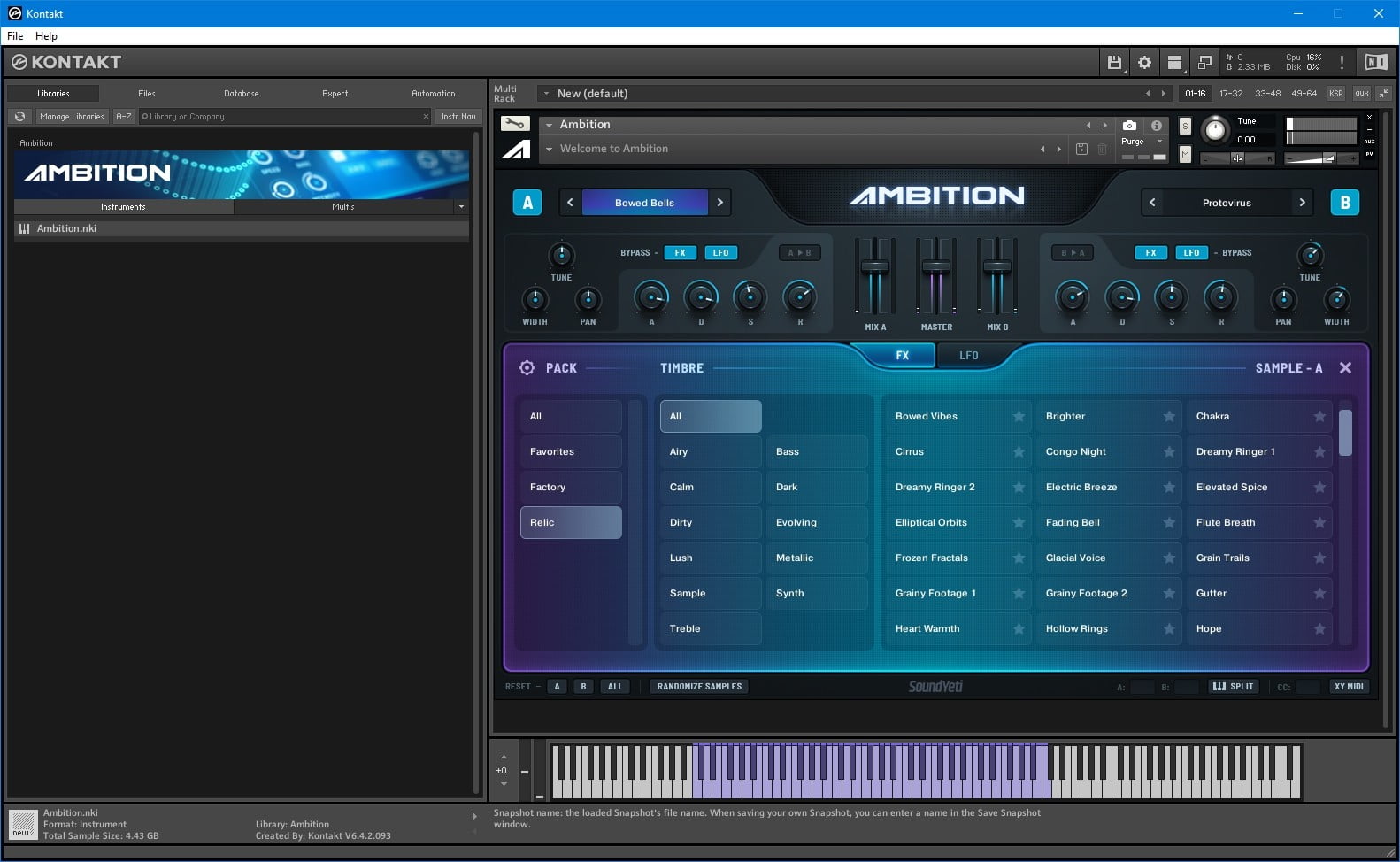Image resolution: width=1400 pixels, height=862 pixels.
Task: Toggle layer B FX bypass
Action: tap(1150, 252)
